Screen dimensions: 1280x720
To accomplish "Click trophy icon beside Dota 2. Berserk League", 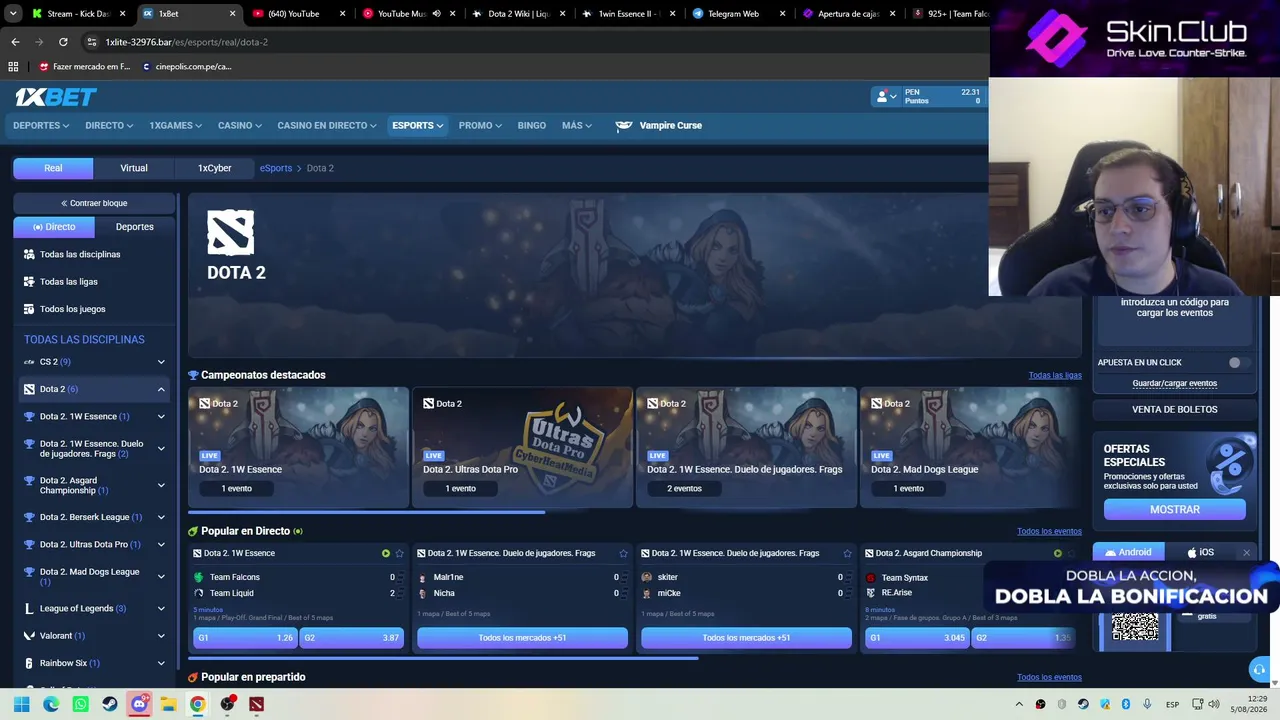I will coord(29,517).
